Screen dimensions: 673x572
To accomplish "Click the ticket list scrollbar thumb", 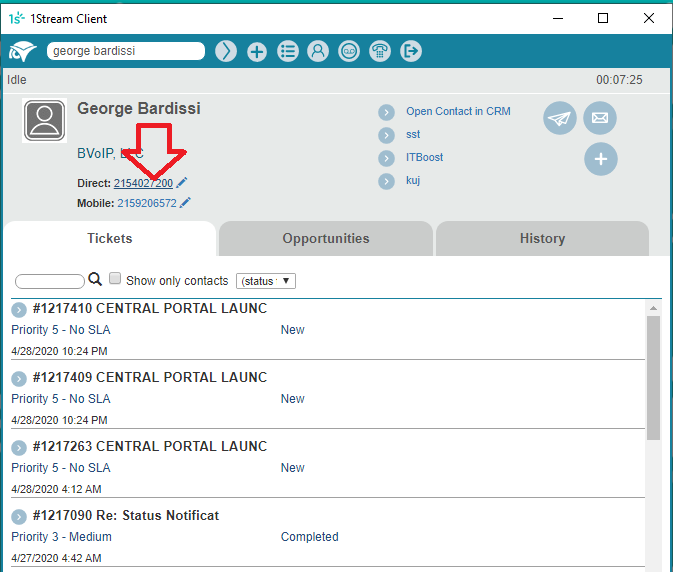I will coord(653,378).
